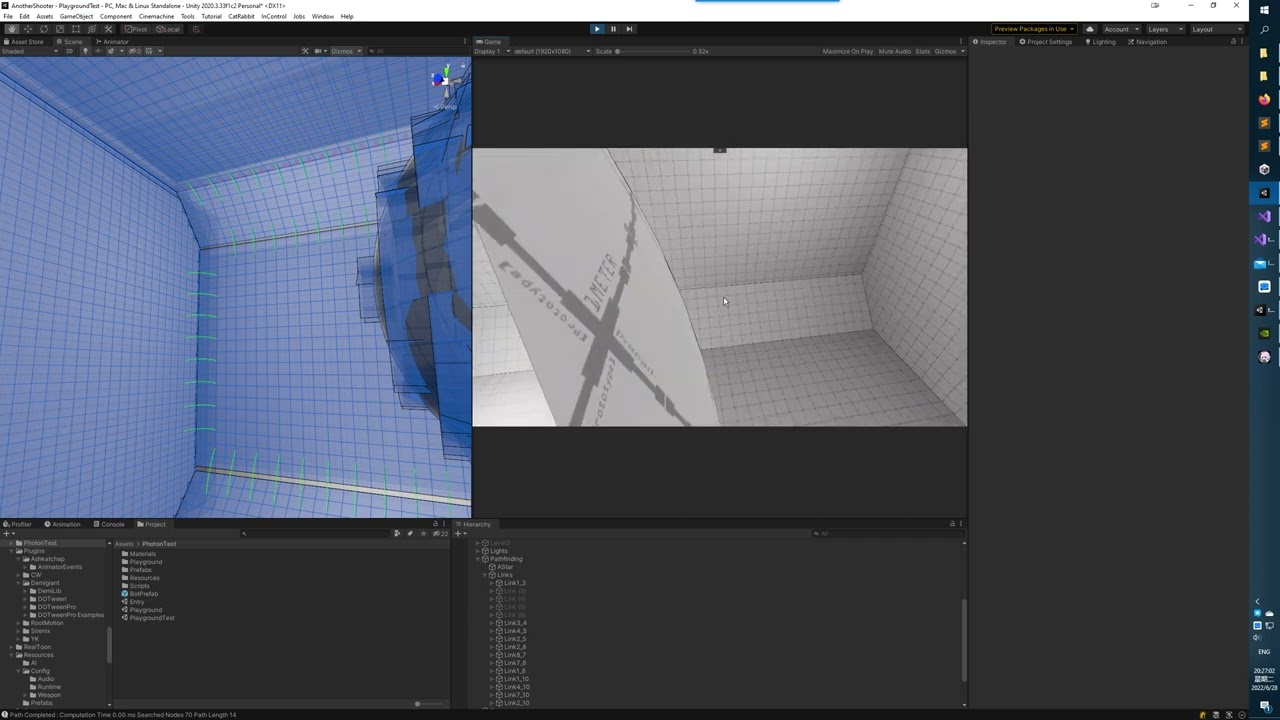Viewport: 1280px width, 720px height.
Task: Select the Scale tool in the toolbar
Action: 59,29
